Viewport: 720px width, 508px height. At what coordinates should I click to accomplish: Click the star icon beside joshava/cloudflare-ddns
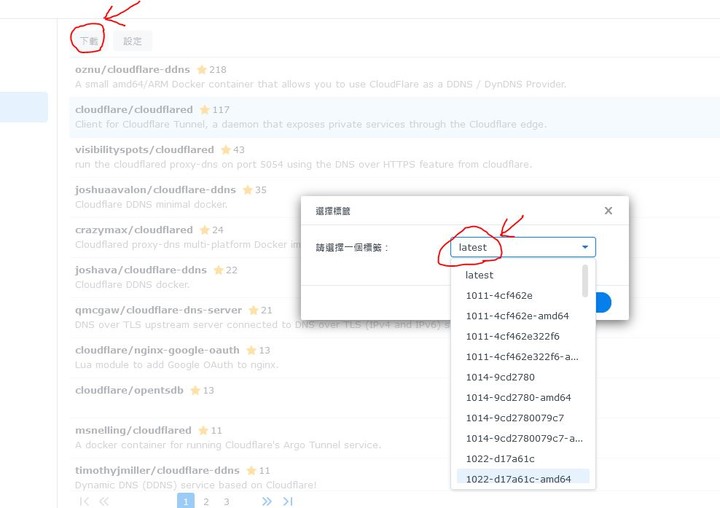[x=219, y=270]
